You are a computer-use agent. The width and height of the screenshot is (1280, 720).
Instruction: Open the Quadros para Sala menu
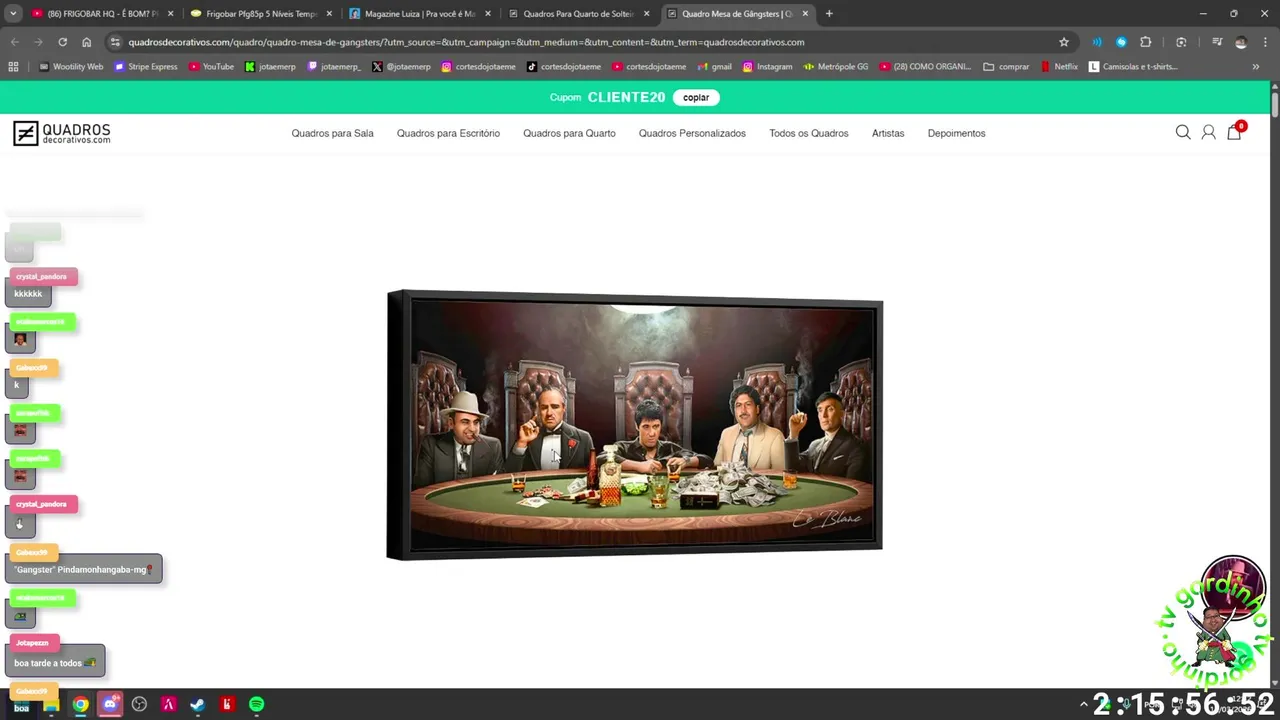coord(332,133)
